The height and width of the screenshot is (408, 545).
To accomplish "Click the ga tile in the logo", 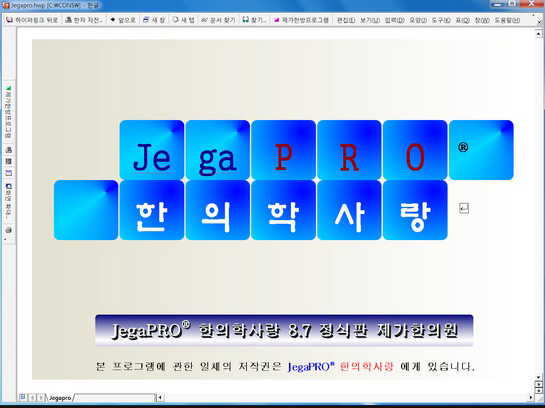I will [218, 150].
